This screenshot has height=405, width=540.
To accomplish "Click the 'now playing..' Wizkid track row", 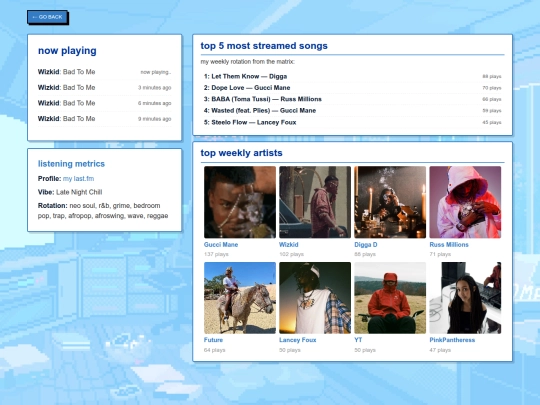I will tap(104, 72).
